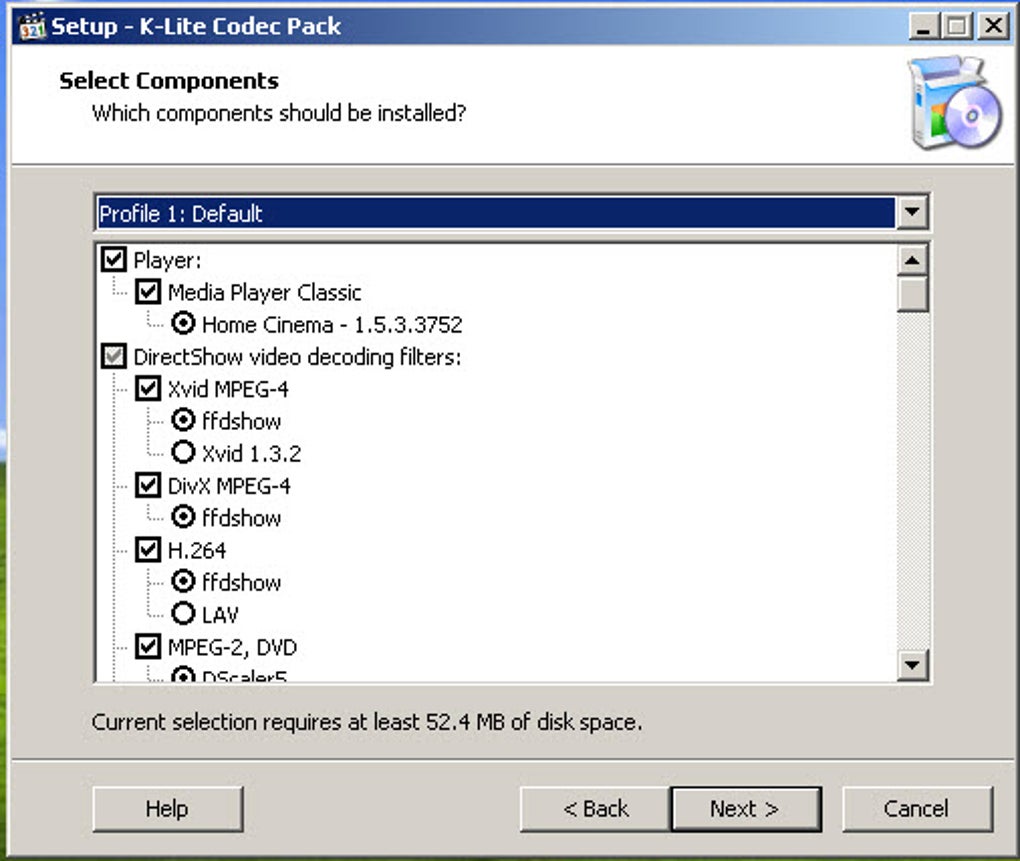Click the component list scrollbar thumb
Image resolution: width=1020 pixels, height=861 pixels.
(912, 295)
